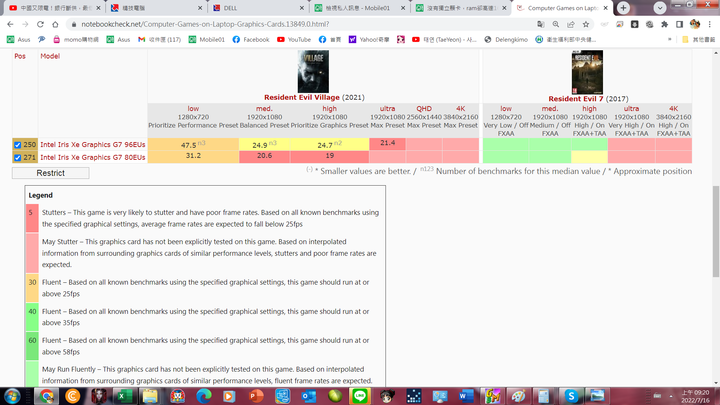720x405 pixels.
Task: Click the red '5' Stutters legend swatch
Action: (x=32, y=218)
